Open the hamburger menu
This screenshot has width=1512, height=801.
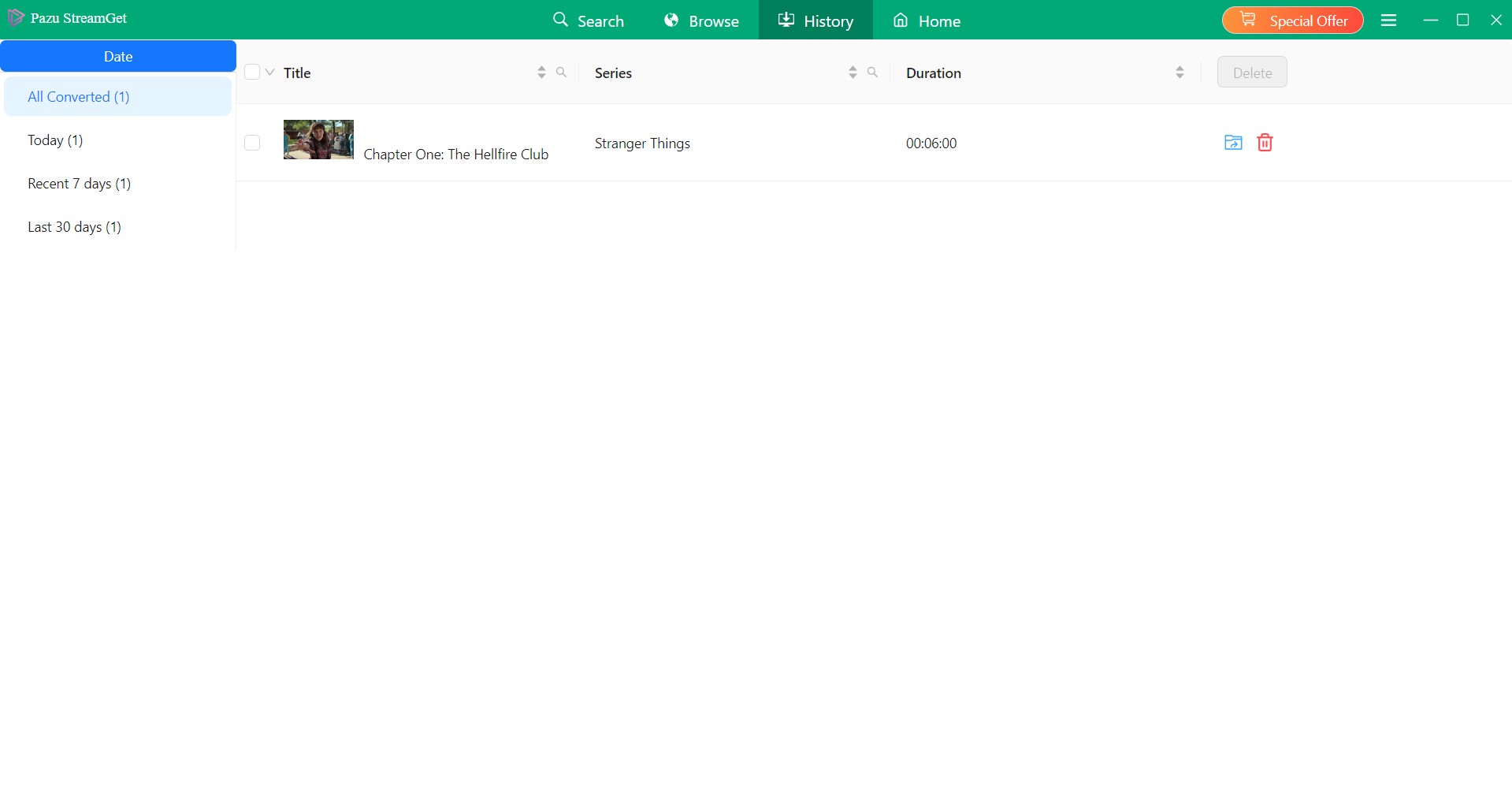(1388, 20)
